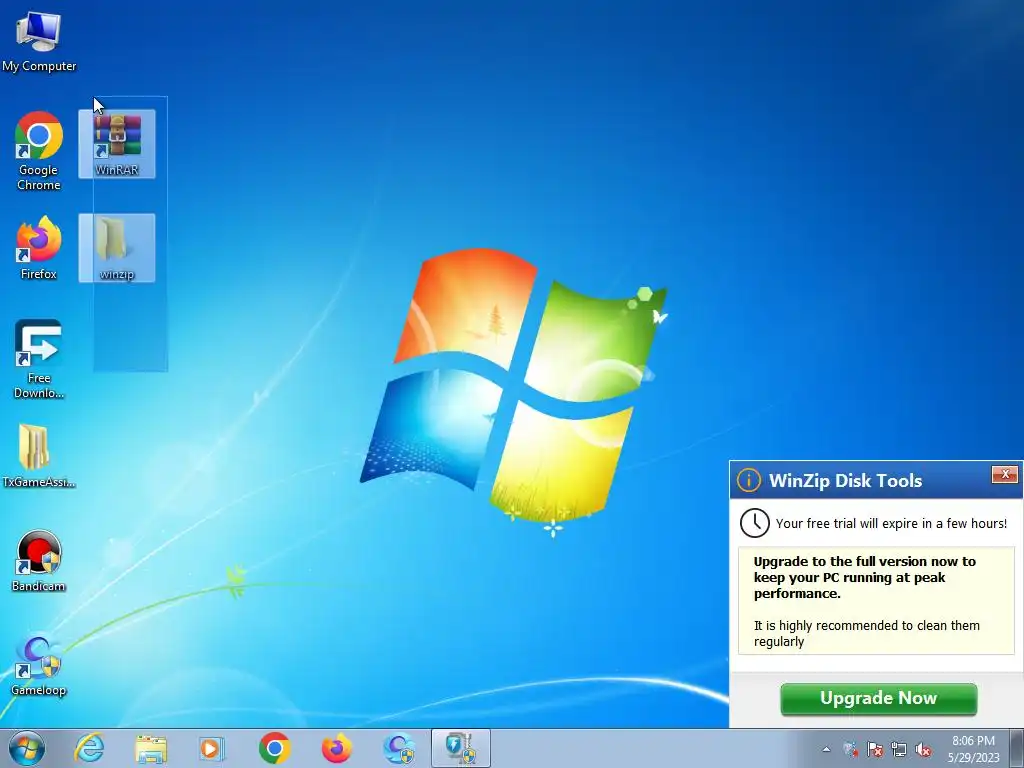
Task: Select the Free Download Manager shortcut
Action: click(x=39, y=359)
